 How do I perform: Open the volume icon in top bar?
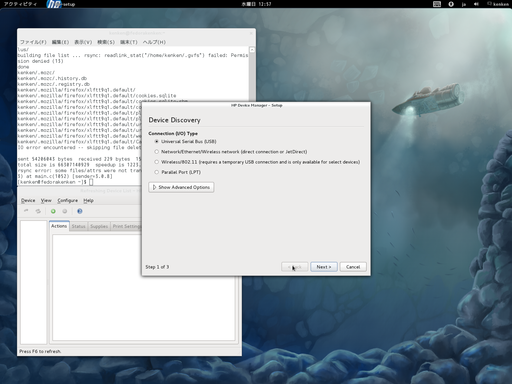pyautogui.click(x=476, y=4)
